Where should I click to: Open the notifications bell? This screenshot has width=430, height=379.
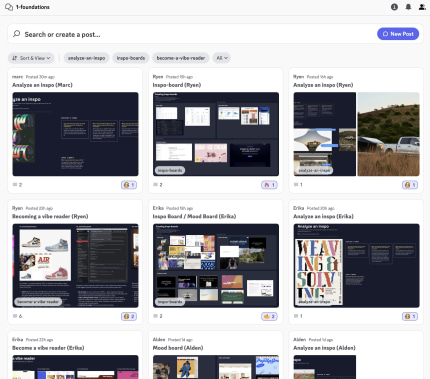click(x=408, y=7)
